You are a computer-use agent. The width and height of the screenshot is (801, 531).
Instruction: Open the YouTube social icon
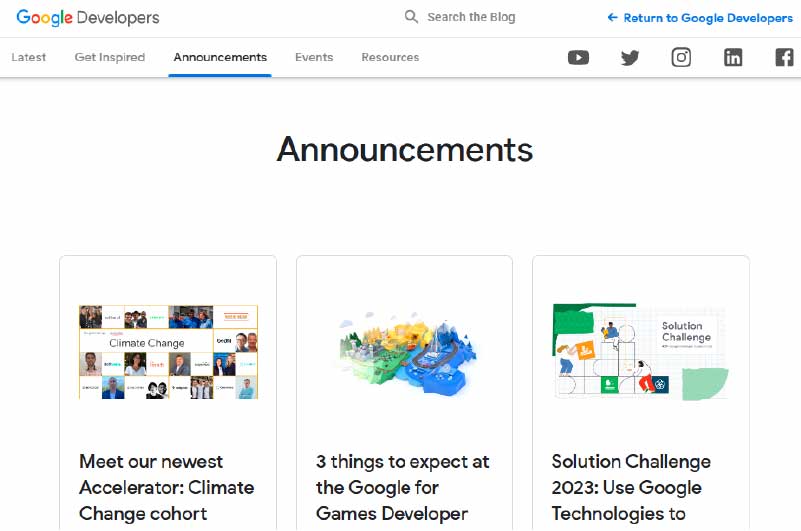click(x=578, y=57)
